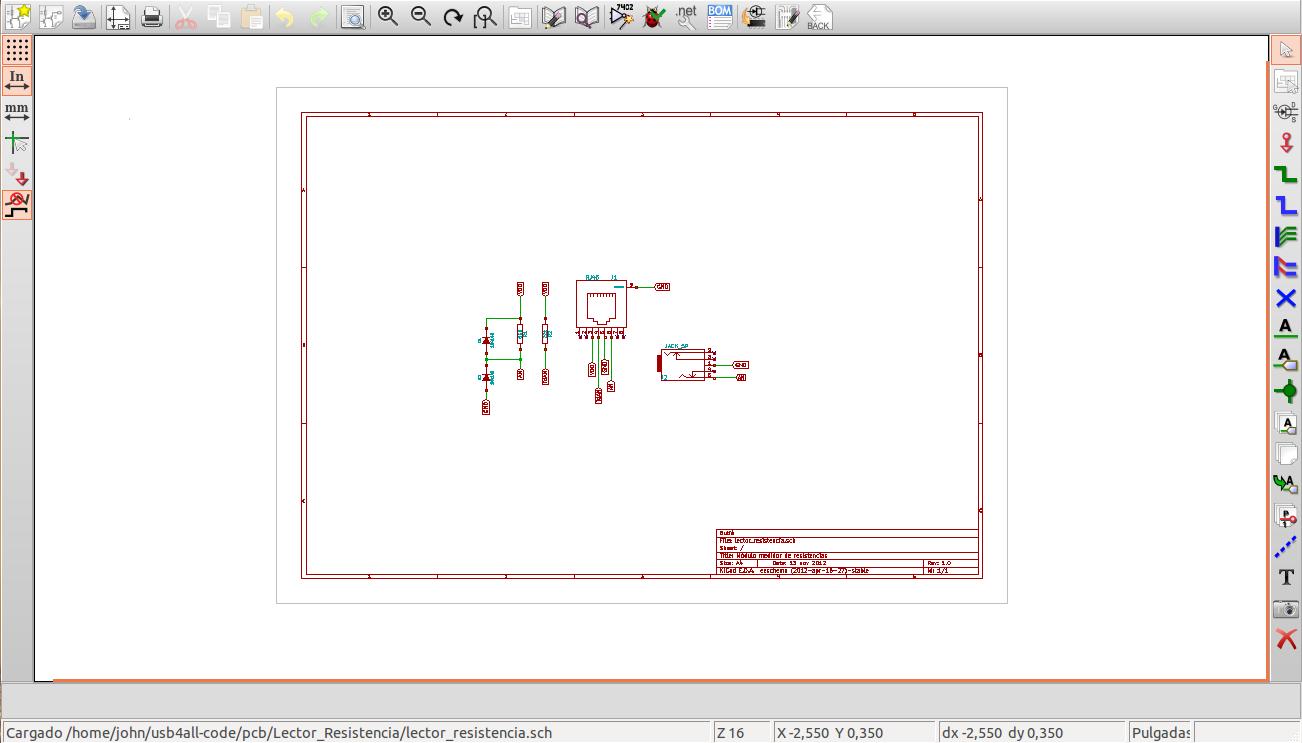Click the Cut scissors icon
The image size is (1302, 743).
point(186,17)
